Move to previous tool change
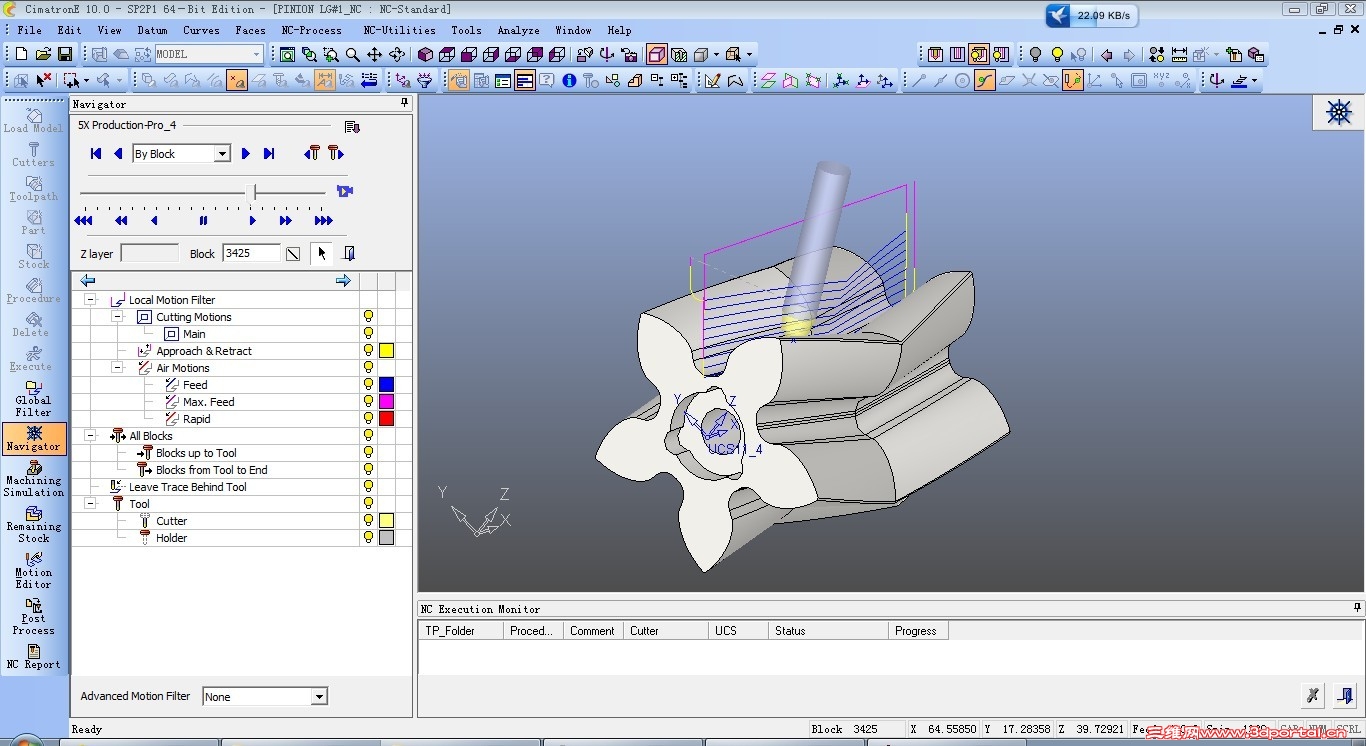 312,153
